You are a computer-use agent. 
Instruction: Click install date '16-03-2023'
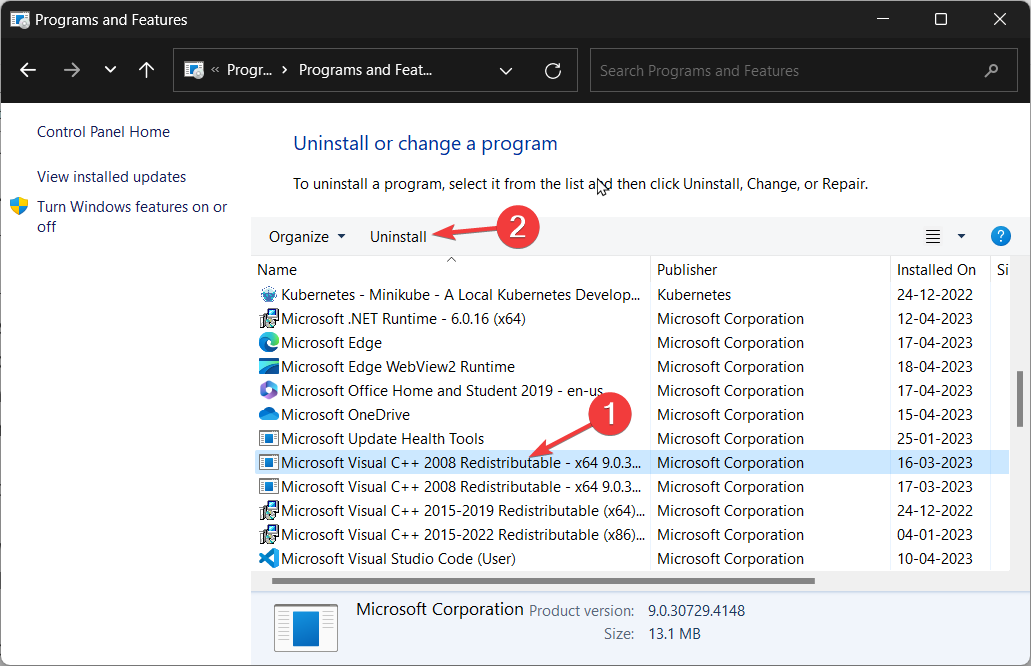934,463
